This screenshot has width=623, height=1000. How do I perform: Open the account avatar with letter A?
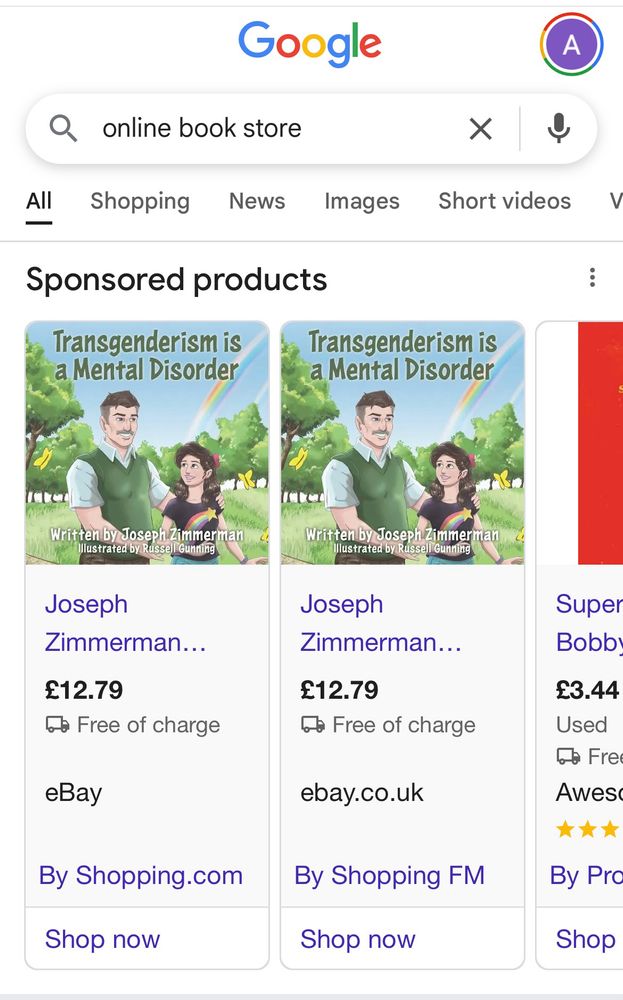point(571,45)
